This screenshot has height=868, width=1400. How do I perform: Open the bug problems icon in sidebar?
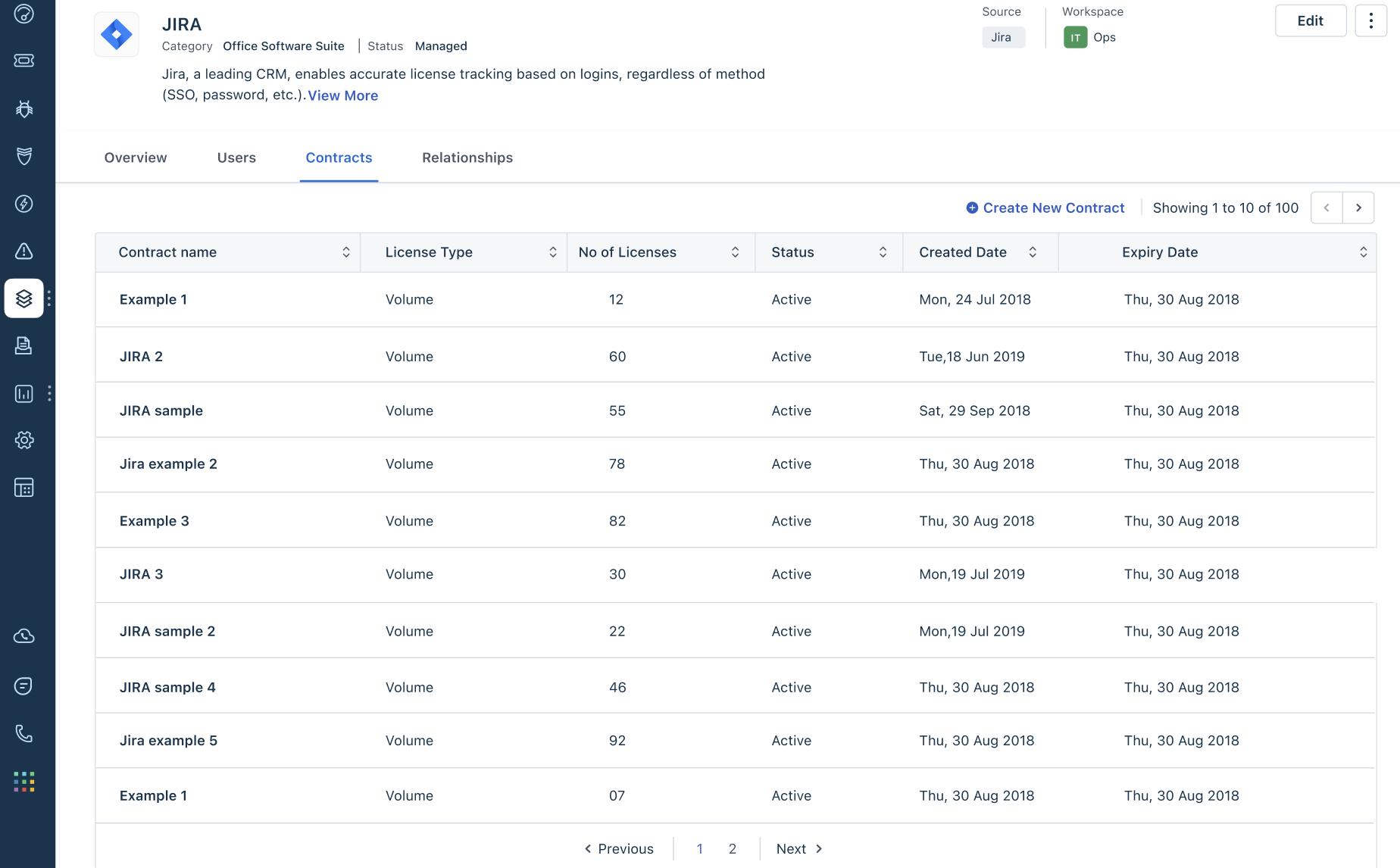coord(24,109)
